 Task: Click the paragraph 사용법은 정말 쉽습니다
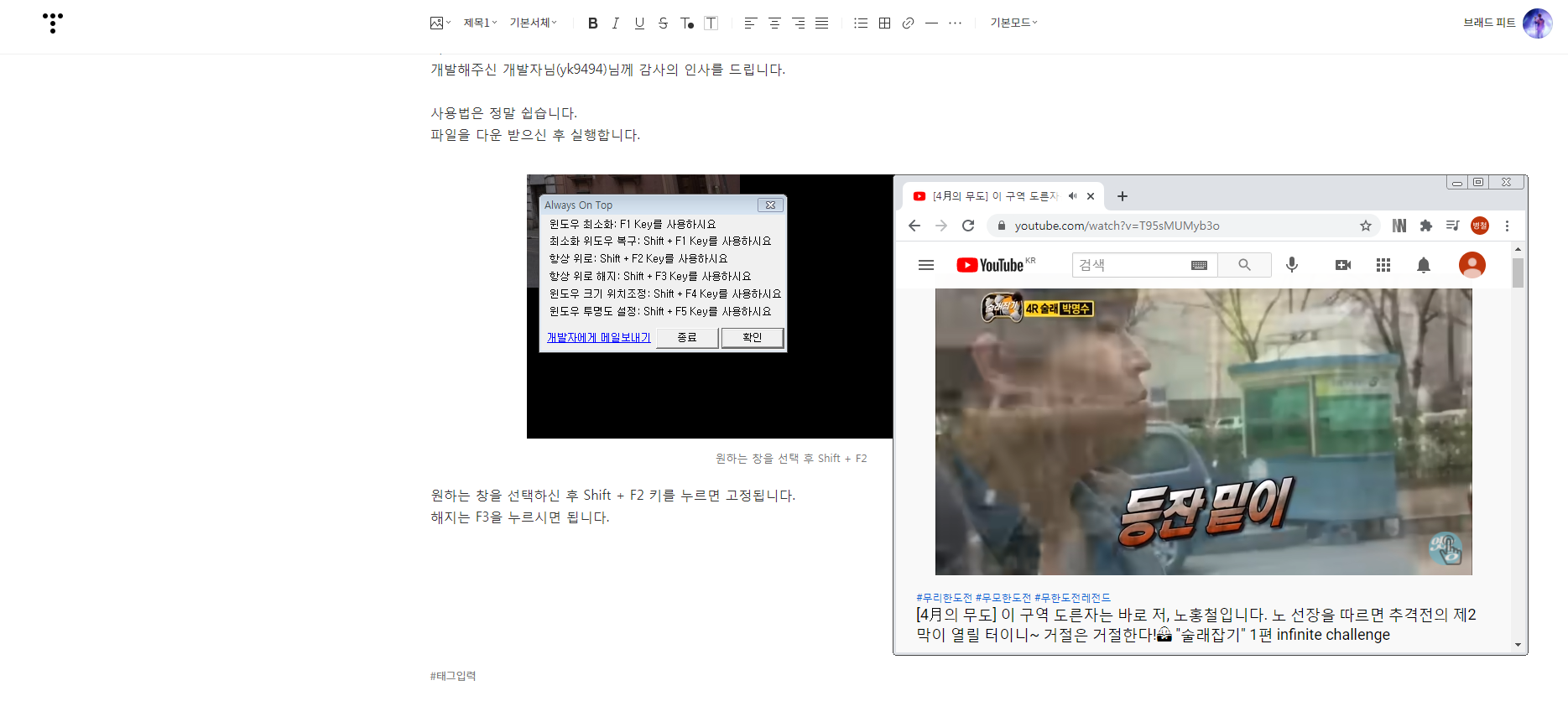504,113
